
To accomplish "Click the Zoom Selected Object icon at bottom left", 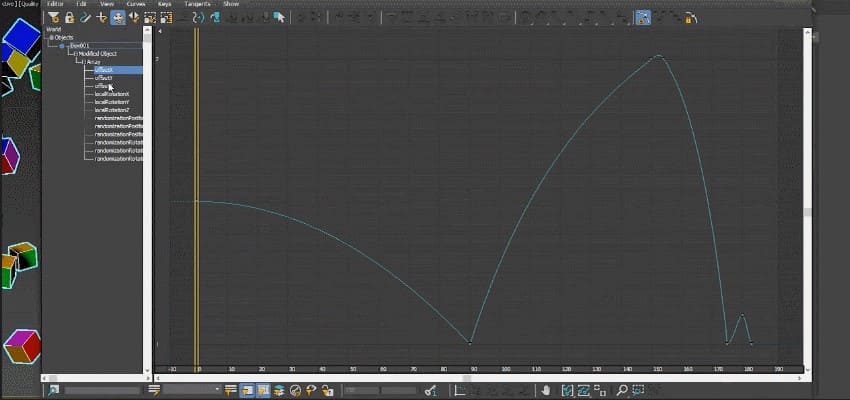I will point(52,390).
